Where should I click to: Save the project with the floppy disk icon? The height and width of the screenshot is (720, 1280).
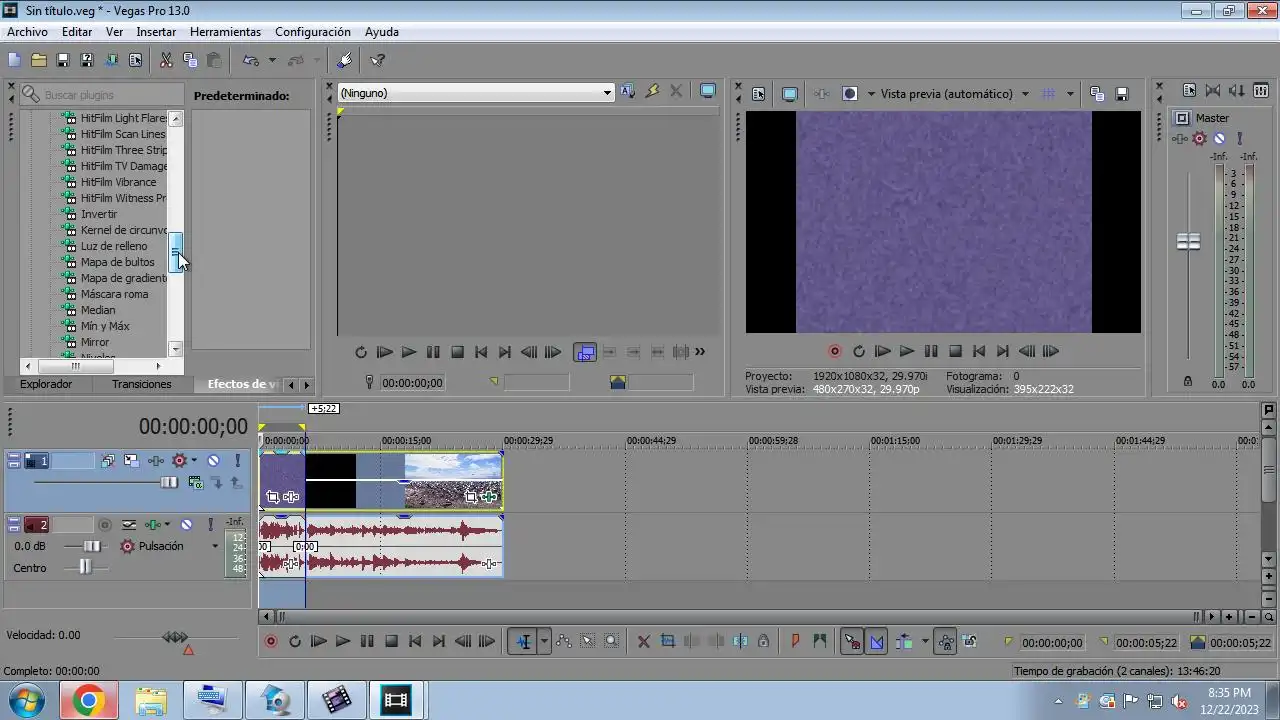point(62,60)
